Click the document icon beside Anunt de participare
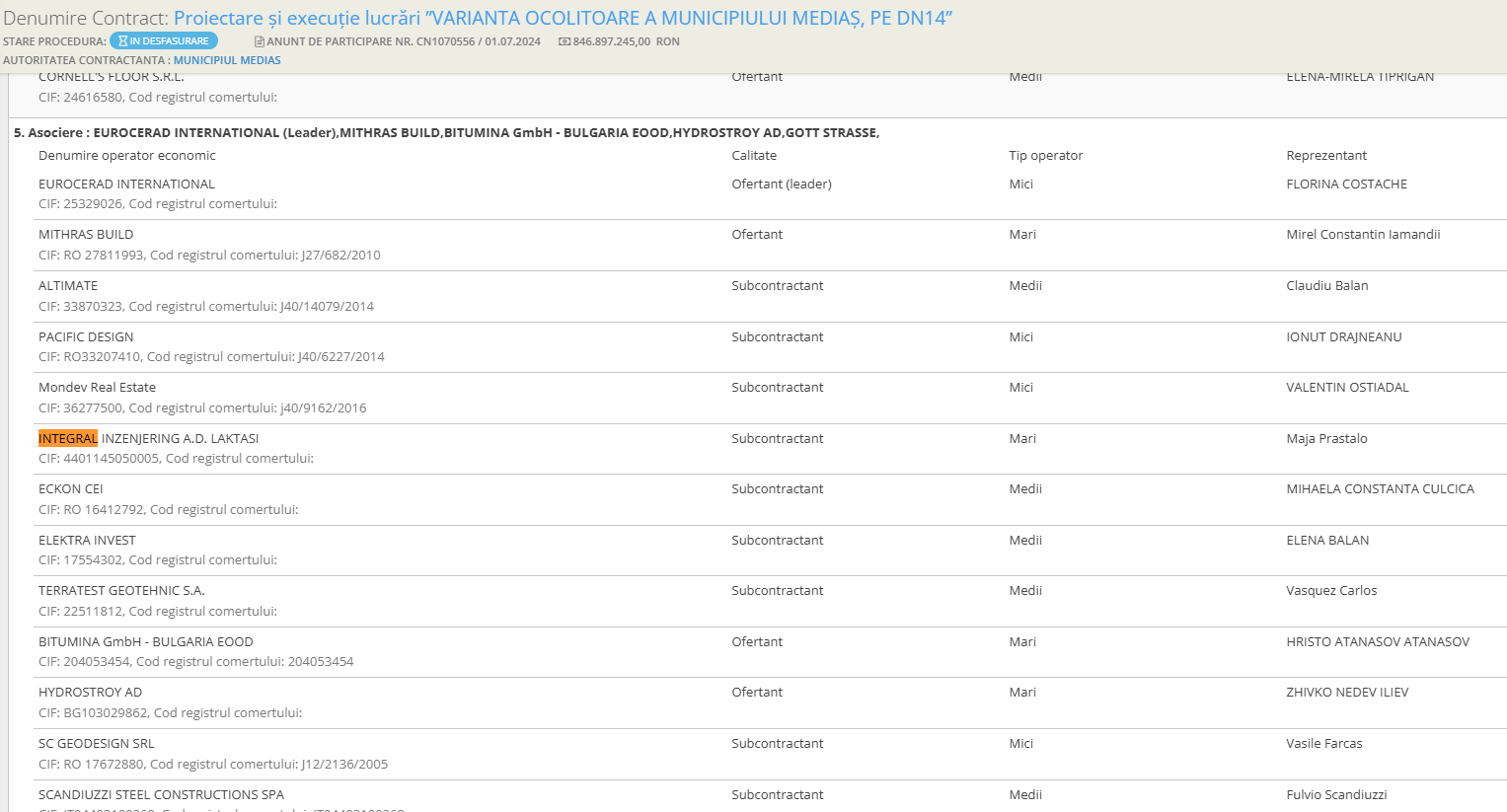The width and height of the screenshot is (1507, 812). coord(260,42)
